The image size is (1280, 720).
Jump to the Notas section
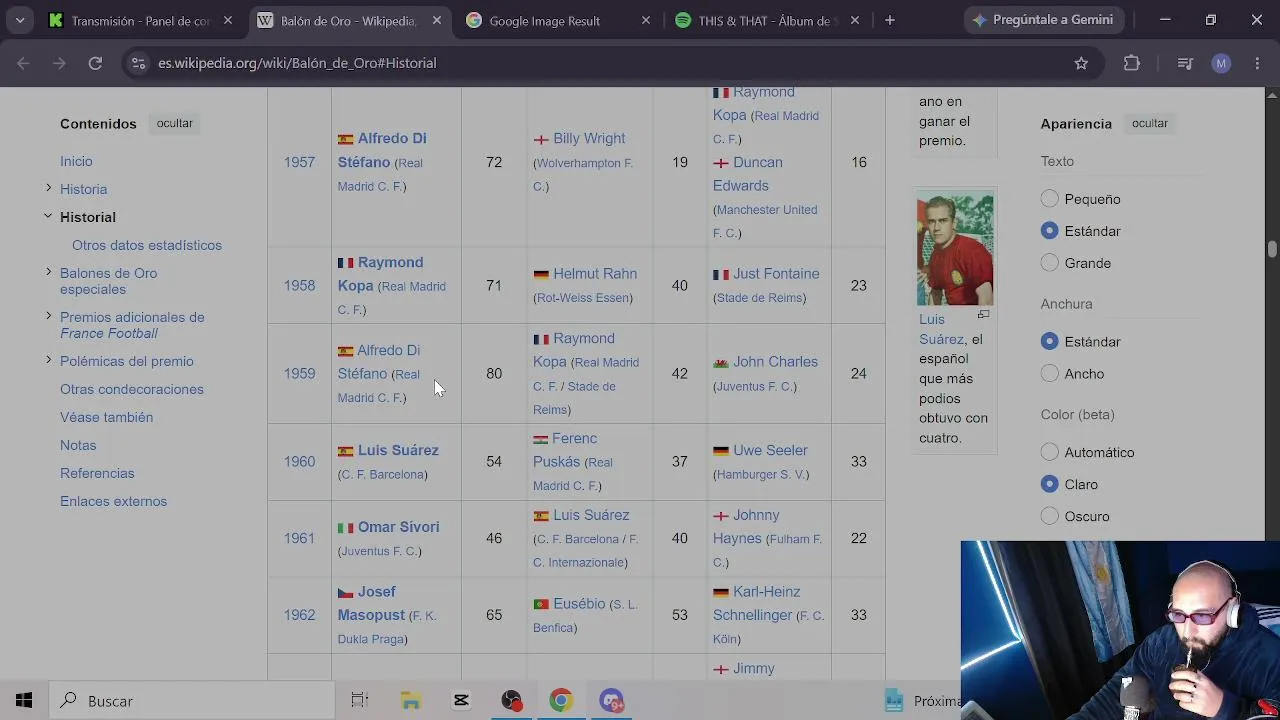point(78,445)
